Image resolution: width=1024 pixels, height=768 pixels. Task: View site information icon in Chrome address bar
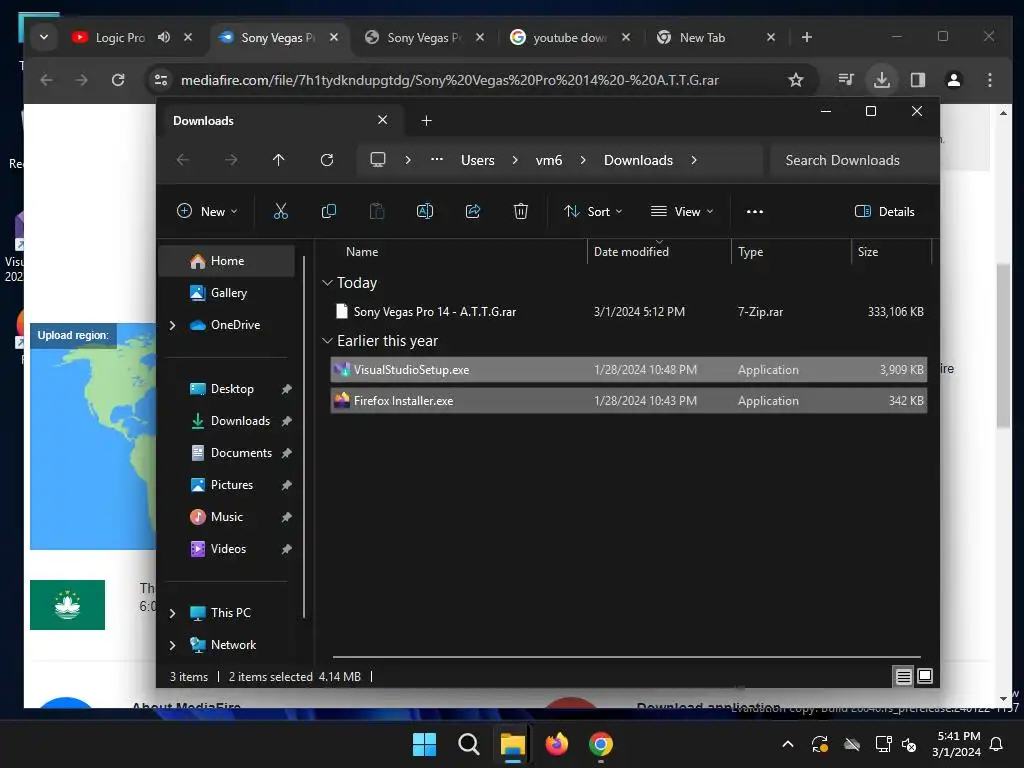point(161,80)
